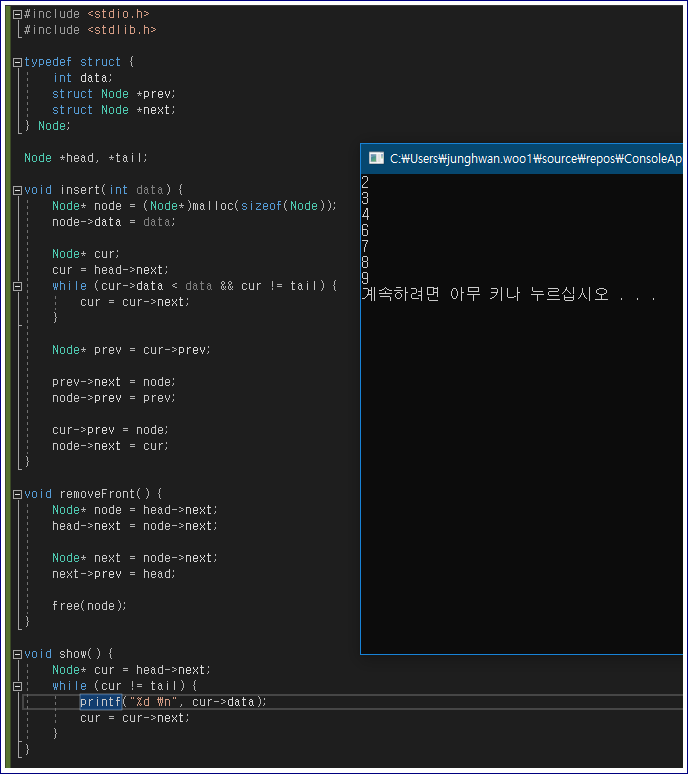Click 'head->next = node->next;' line
688x774 pixels.
135,526
